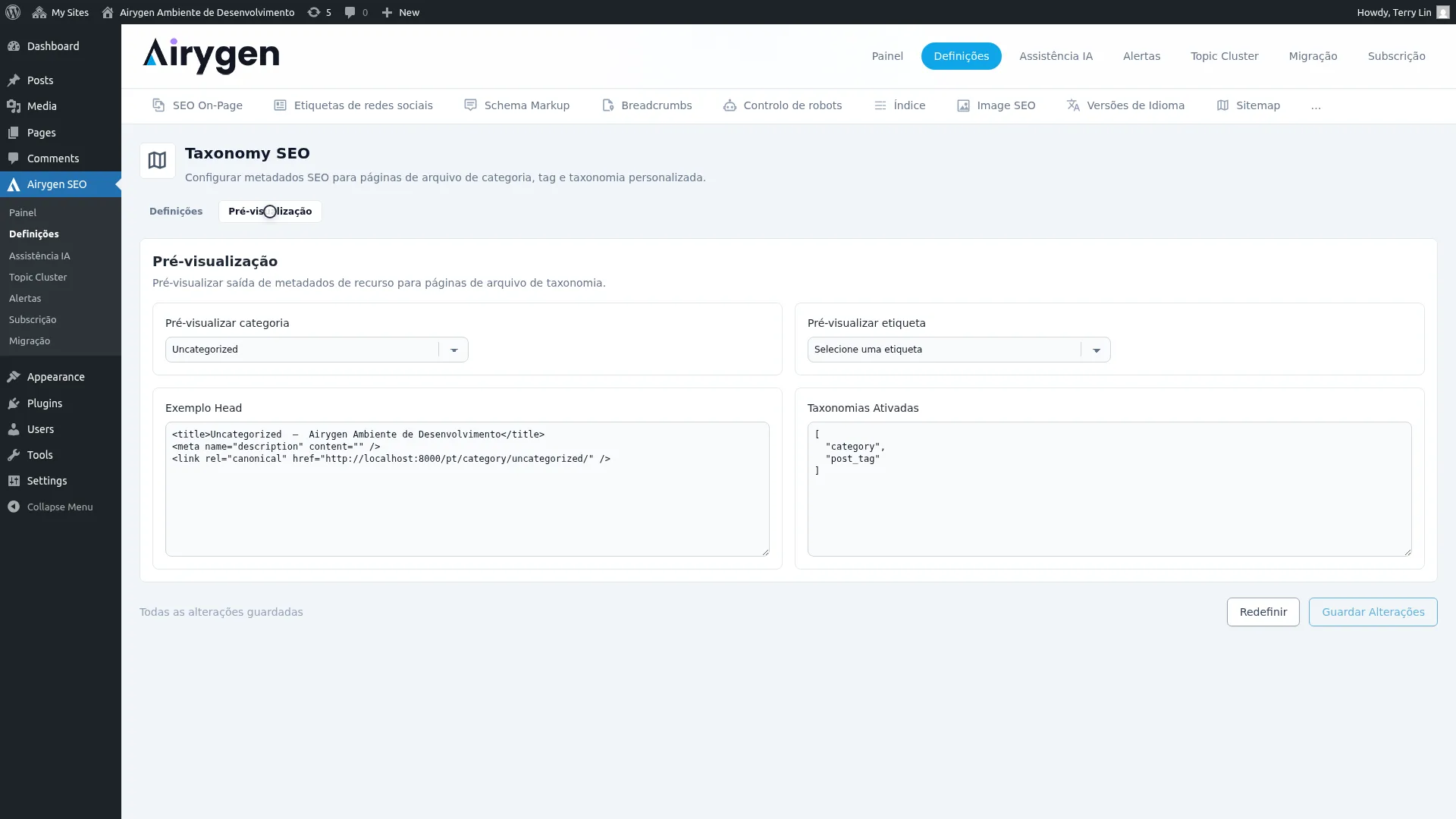Open Topic Cluster in the sidebar submenu
This screenshot has height=819, width=1456.
38,278
